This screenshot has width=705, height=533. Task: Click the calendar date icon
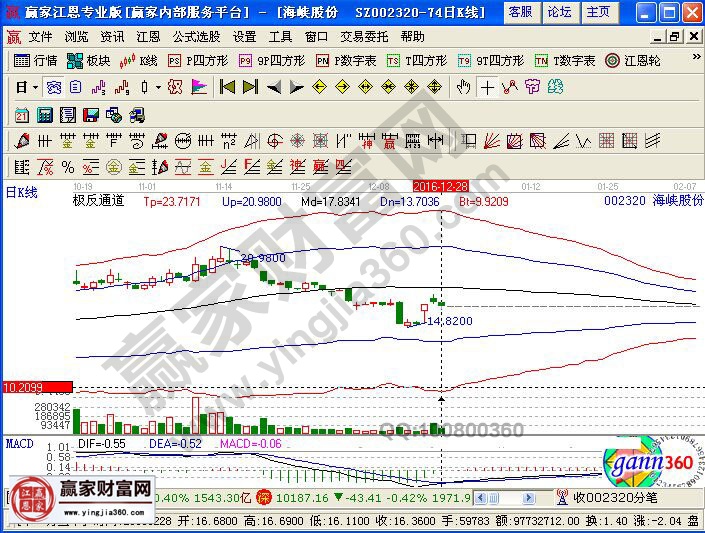21,114
